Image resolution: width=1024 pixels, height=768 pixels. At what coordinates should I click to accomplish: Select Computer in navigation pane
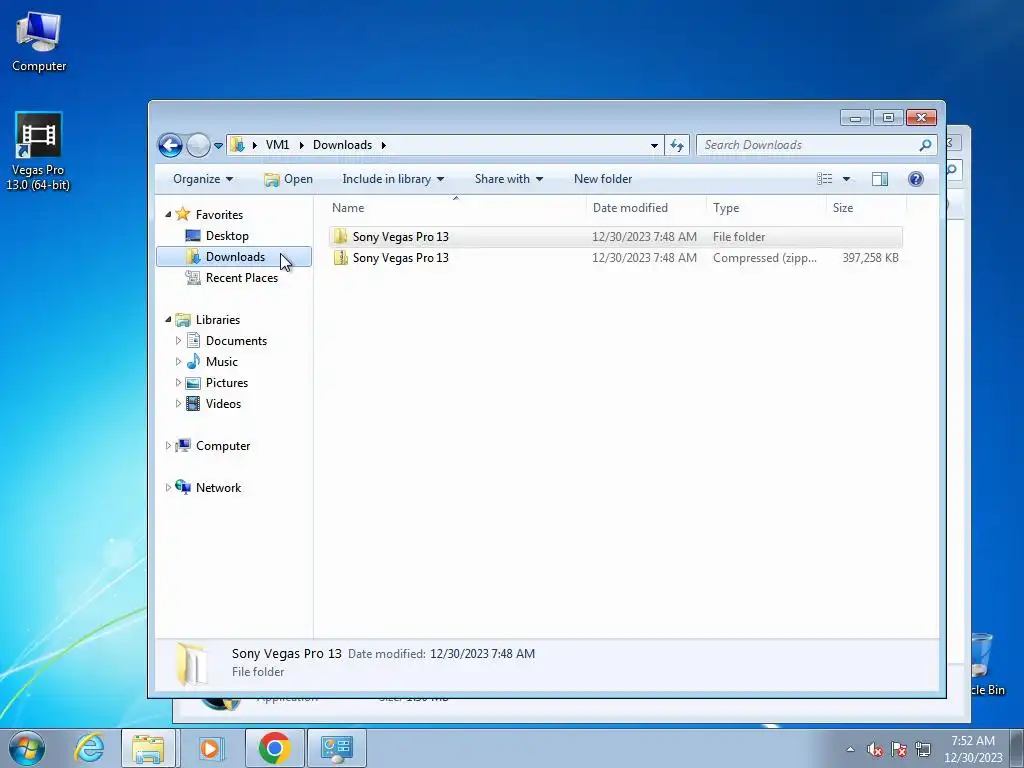[x=223, y=446]
